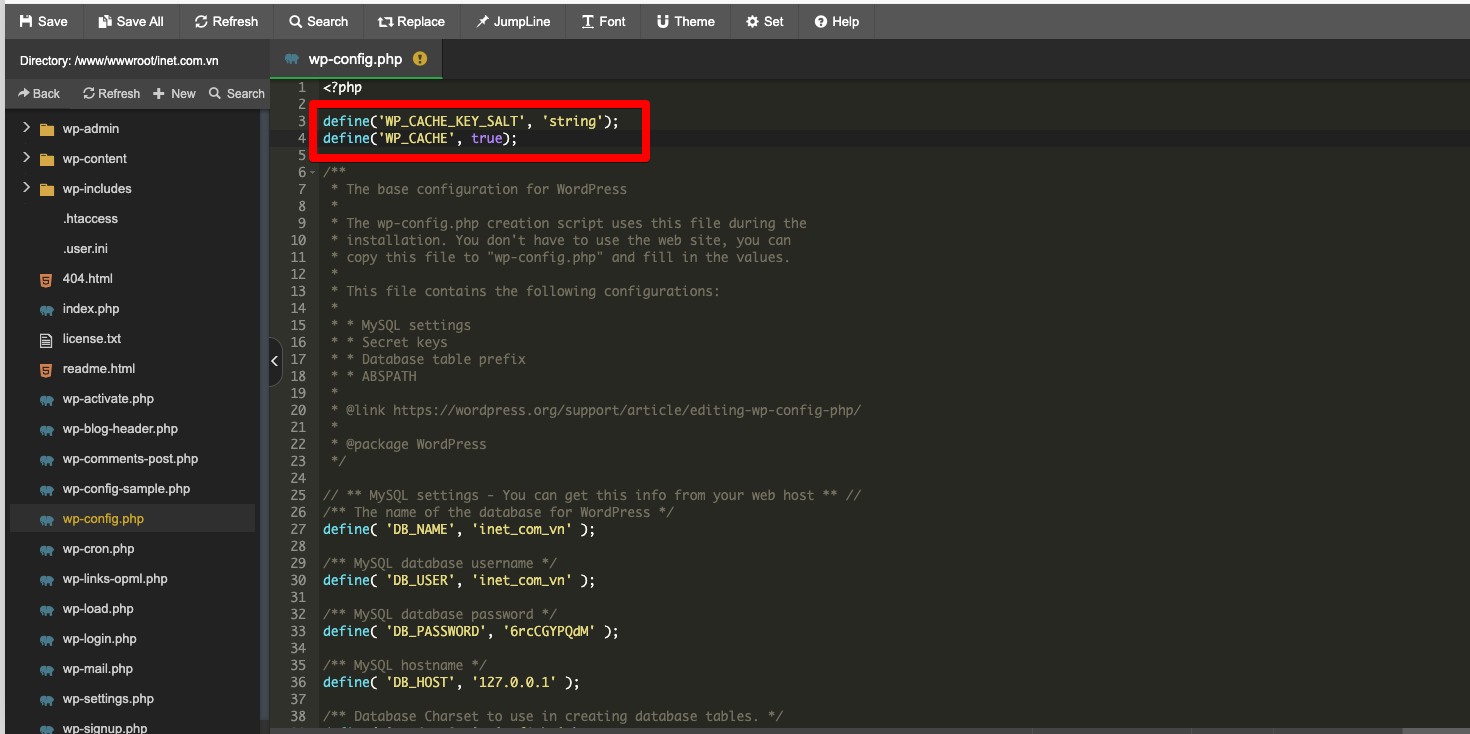This screenshot has height=734, width=1470.
Task: Expand the wp-admin folder arrow
Action: (26, 128)
